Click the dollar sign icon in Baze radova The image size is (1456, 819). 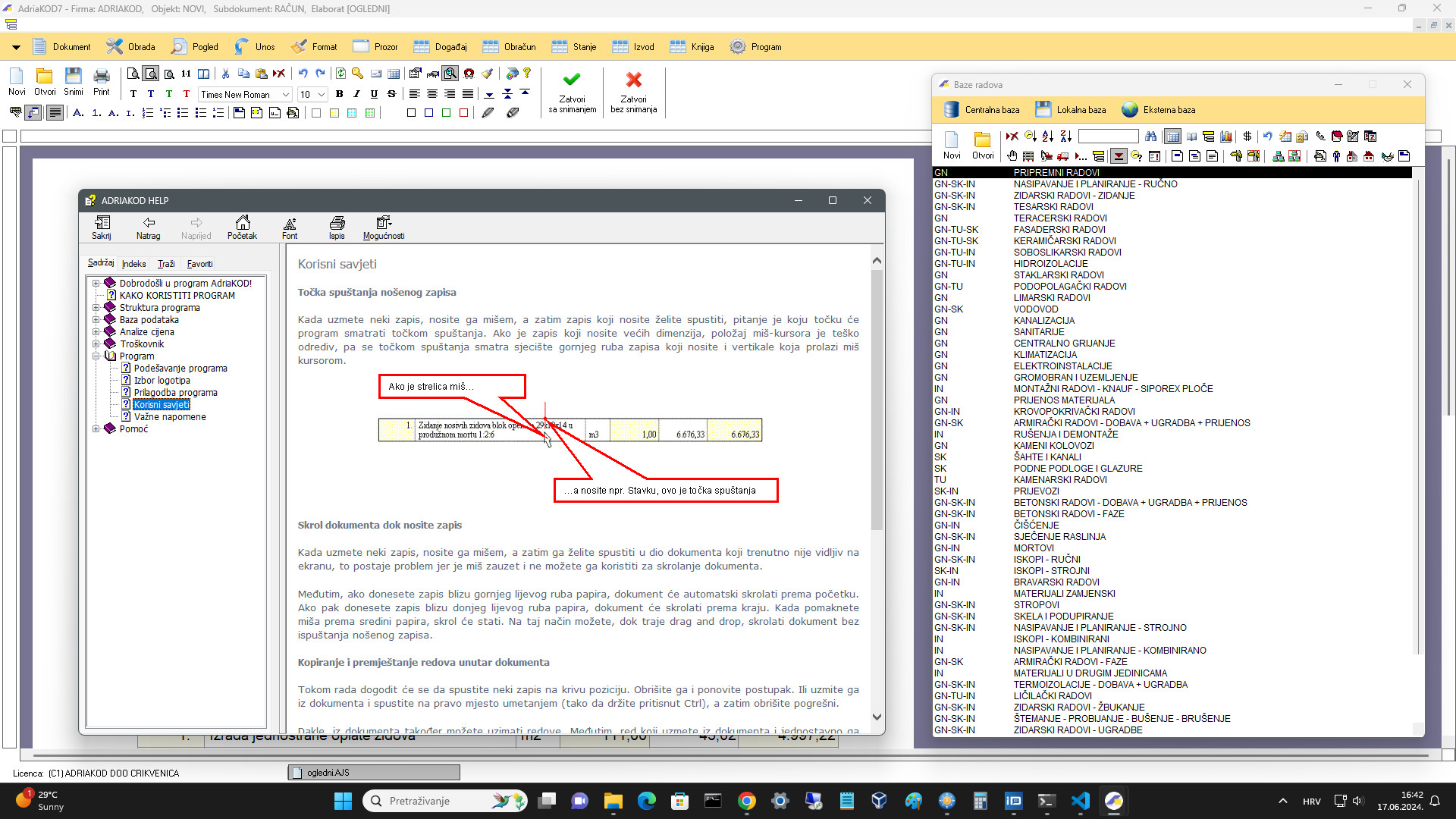[x=1247, y=136]
